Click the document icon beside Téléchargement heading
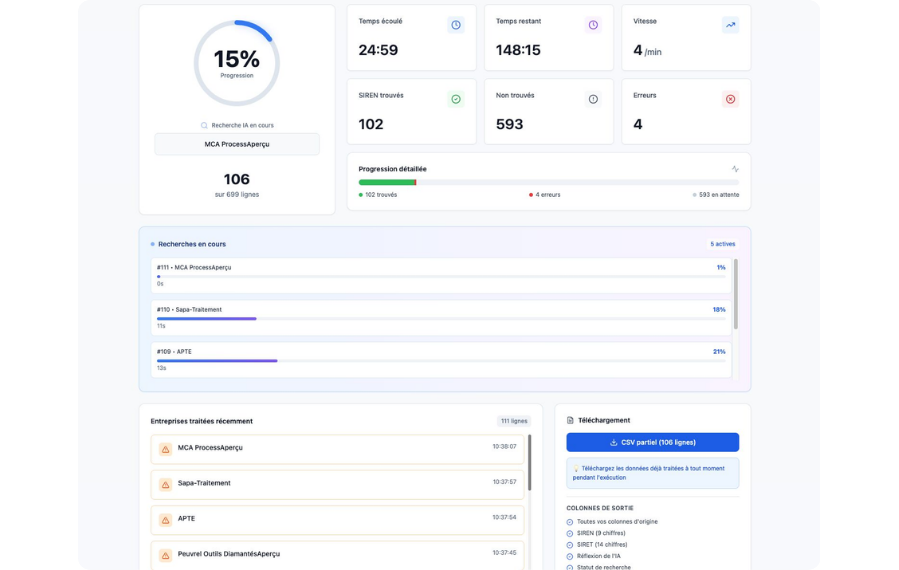Image resolution: width=899 pixels, height=570 pixels. coord(570,420)
